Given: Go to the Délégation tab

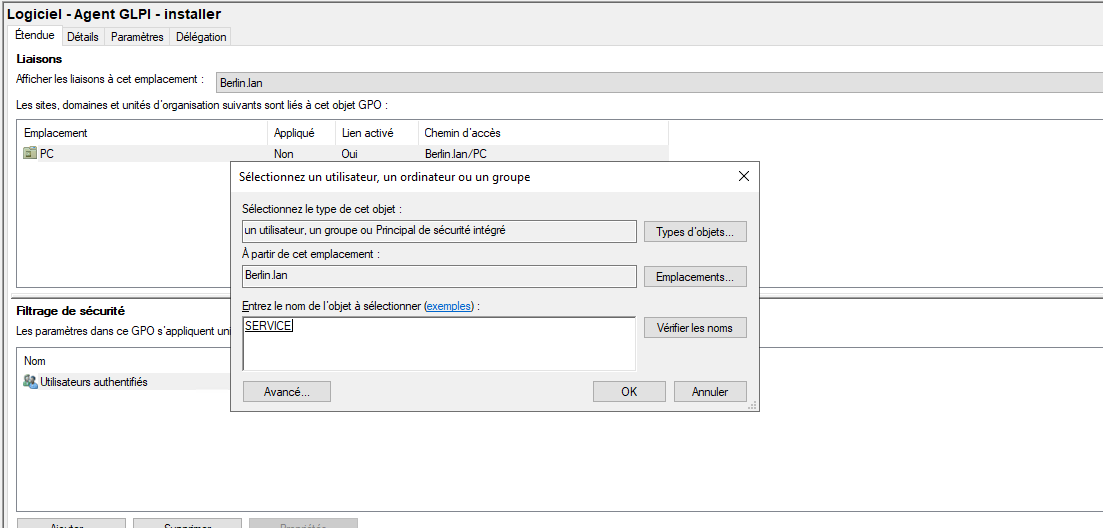Looking at the screenshot, I should tap(201, 37).
